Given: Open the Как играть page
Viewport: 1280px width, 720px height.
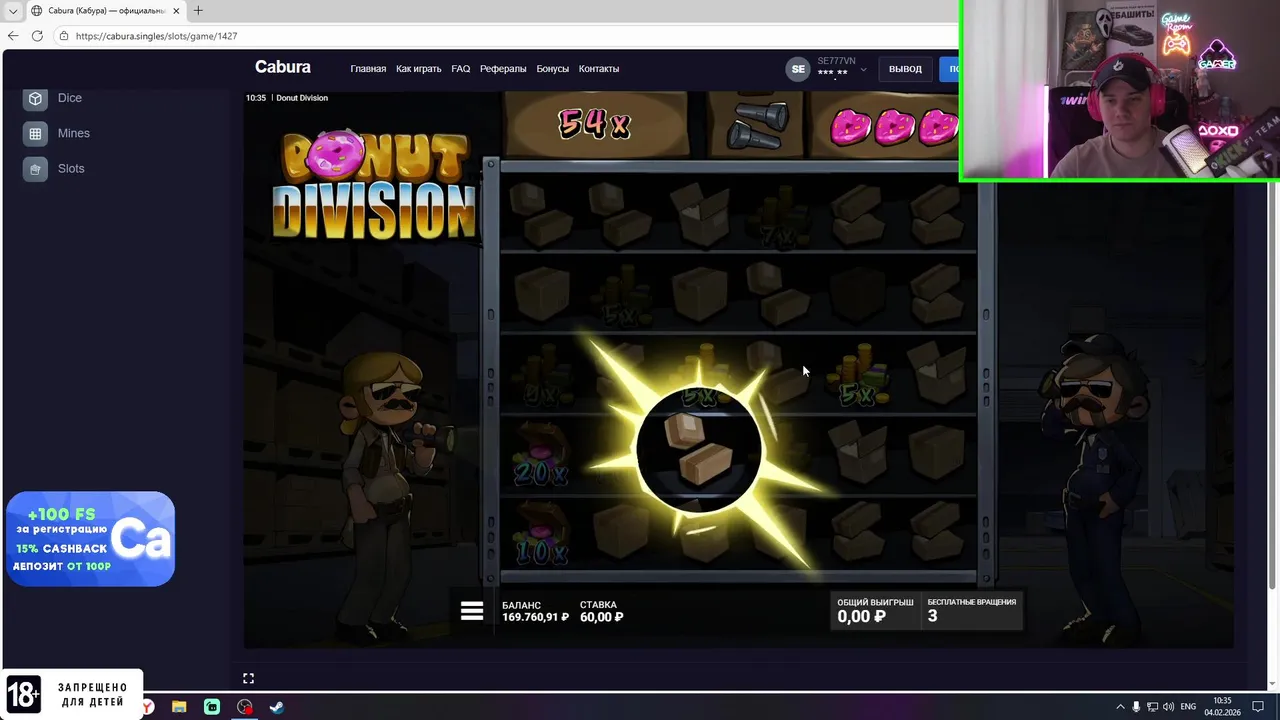Looking at the screenshot, I should point(418,69).
